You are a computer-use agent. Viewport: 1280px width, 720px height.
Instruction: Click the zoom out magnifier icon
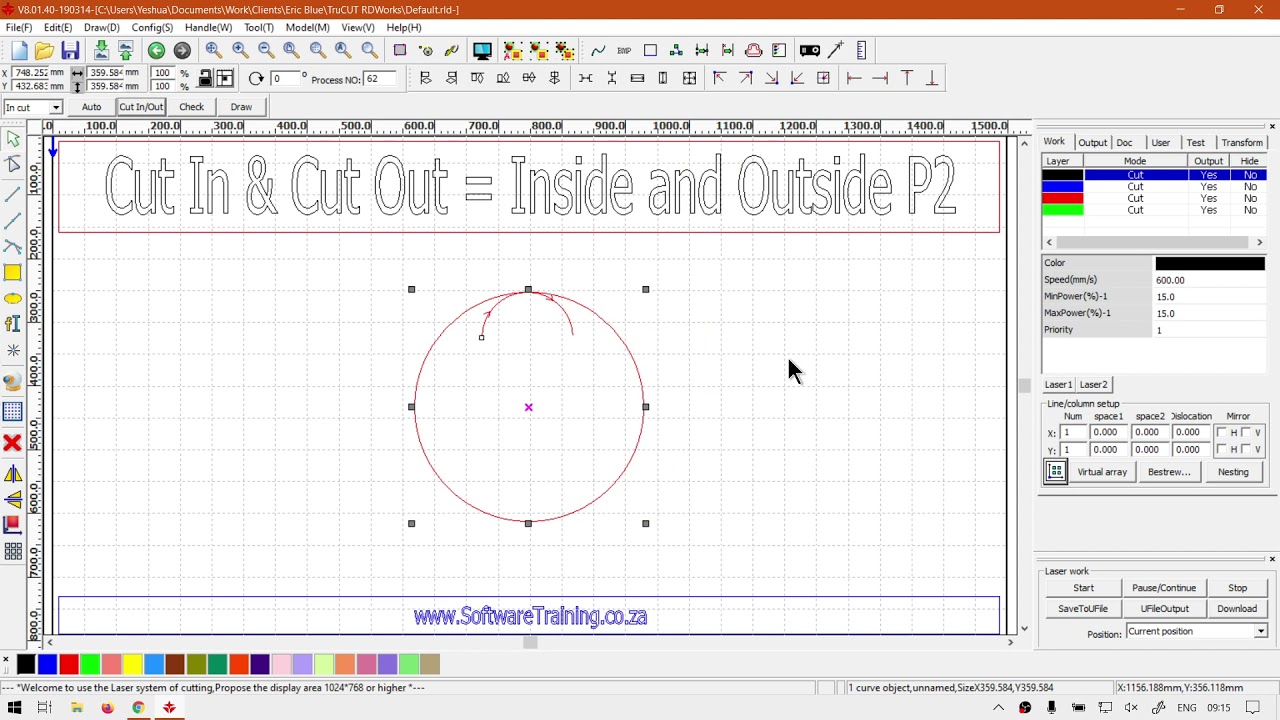click(266, 51)
